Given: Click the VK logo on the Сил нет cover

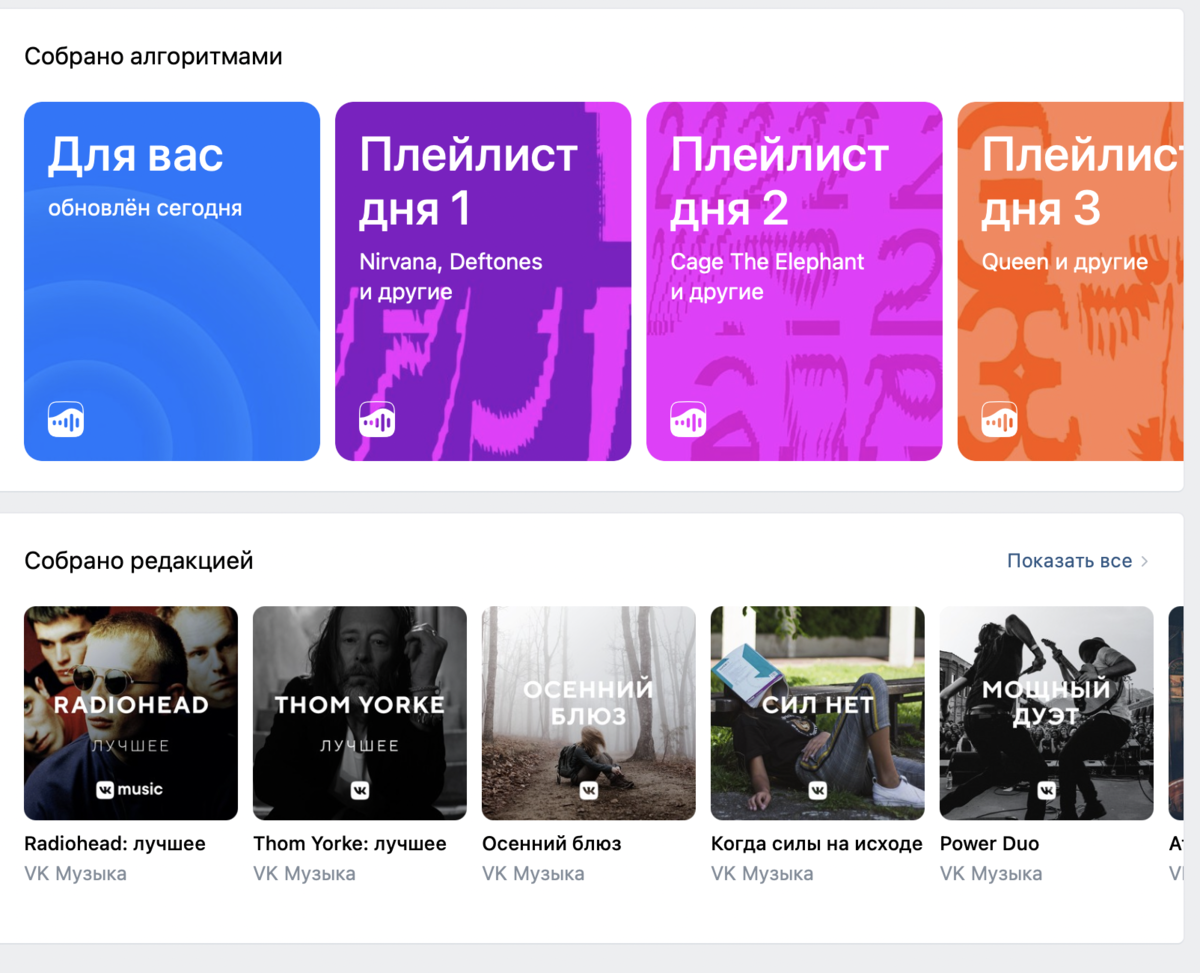Looking at the screenshot, I should point(818,790).
